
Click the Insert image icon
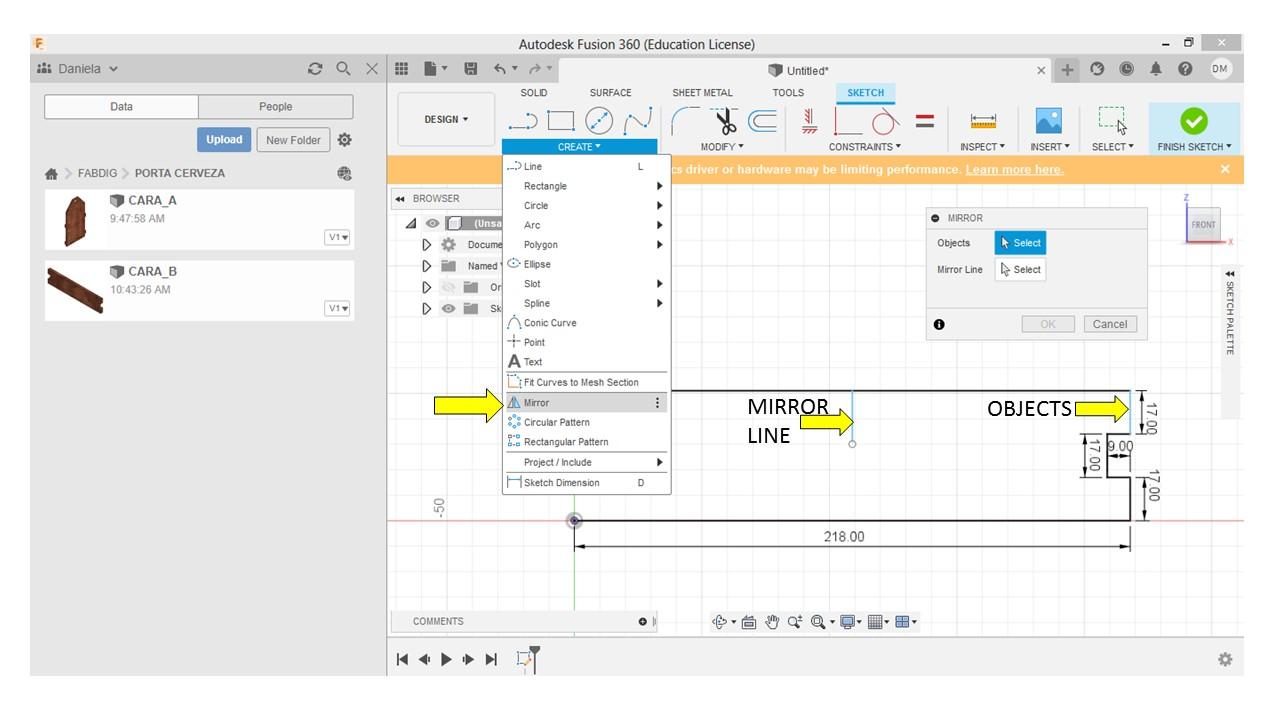pos(1049,121)
